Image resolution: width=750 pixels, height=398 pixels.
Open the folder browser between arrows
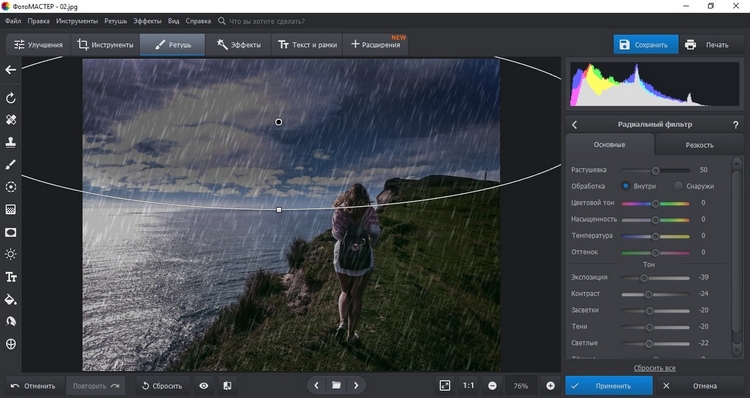click(336, 385)
